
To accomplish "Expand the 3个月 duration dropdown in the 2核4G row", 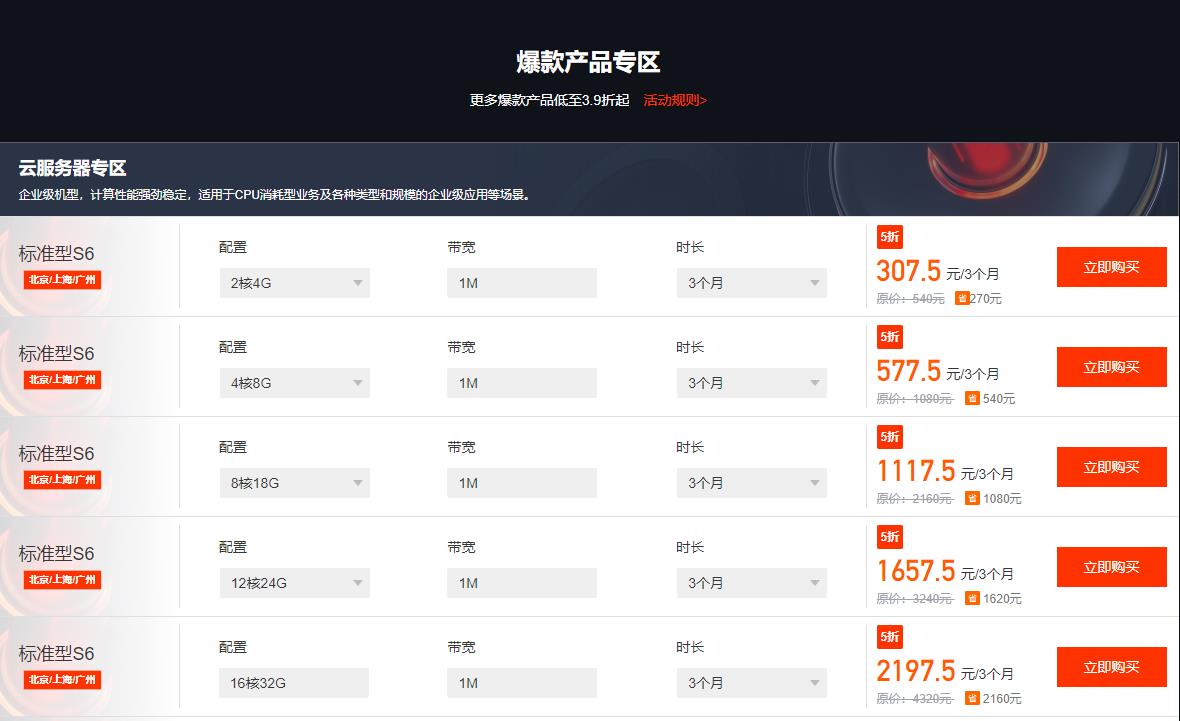I will click(x=751, y=283).
